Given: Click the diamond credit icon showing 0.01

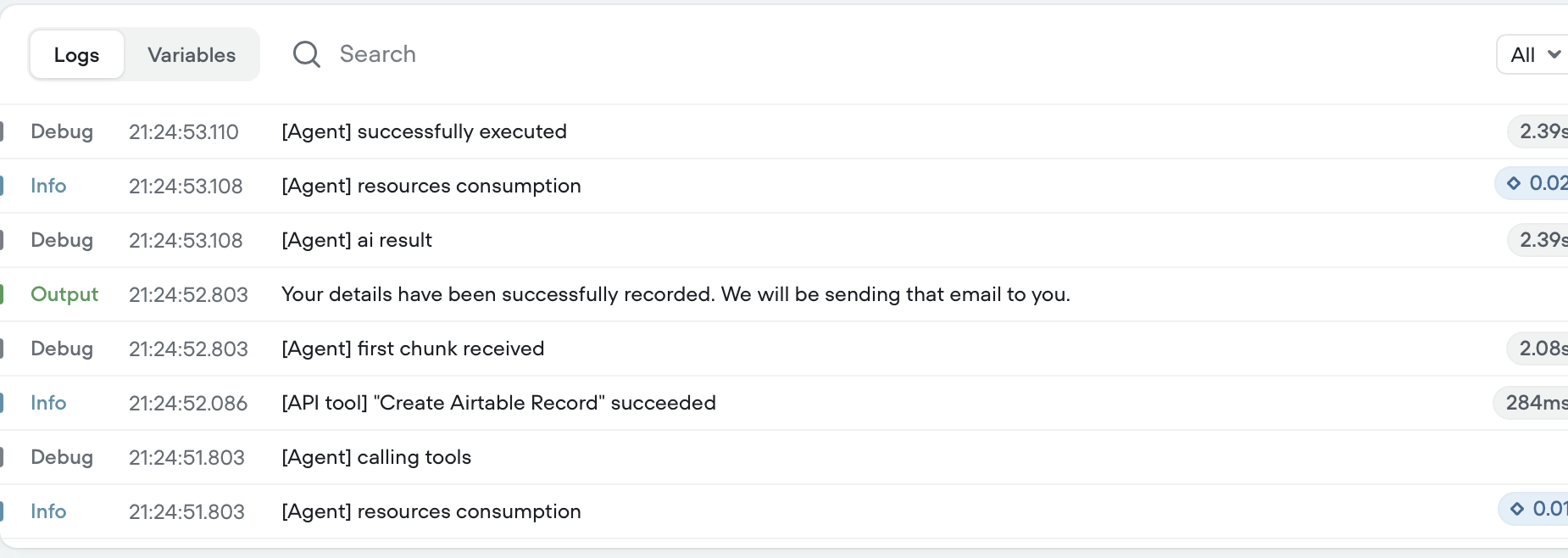Looking at the screenshot, I should coord(1517,509).
